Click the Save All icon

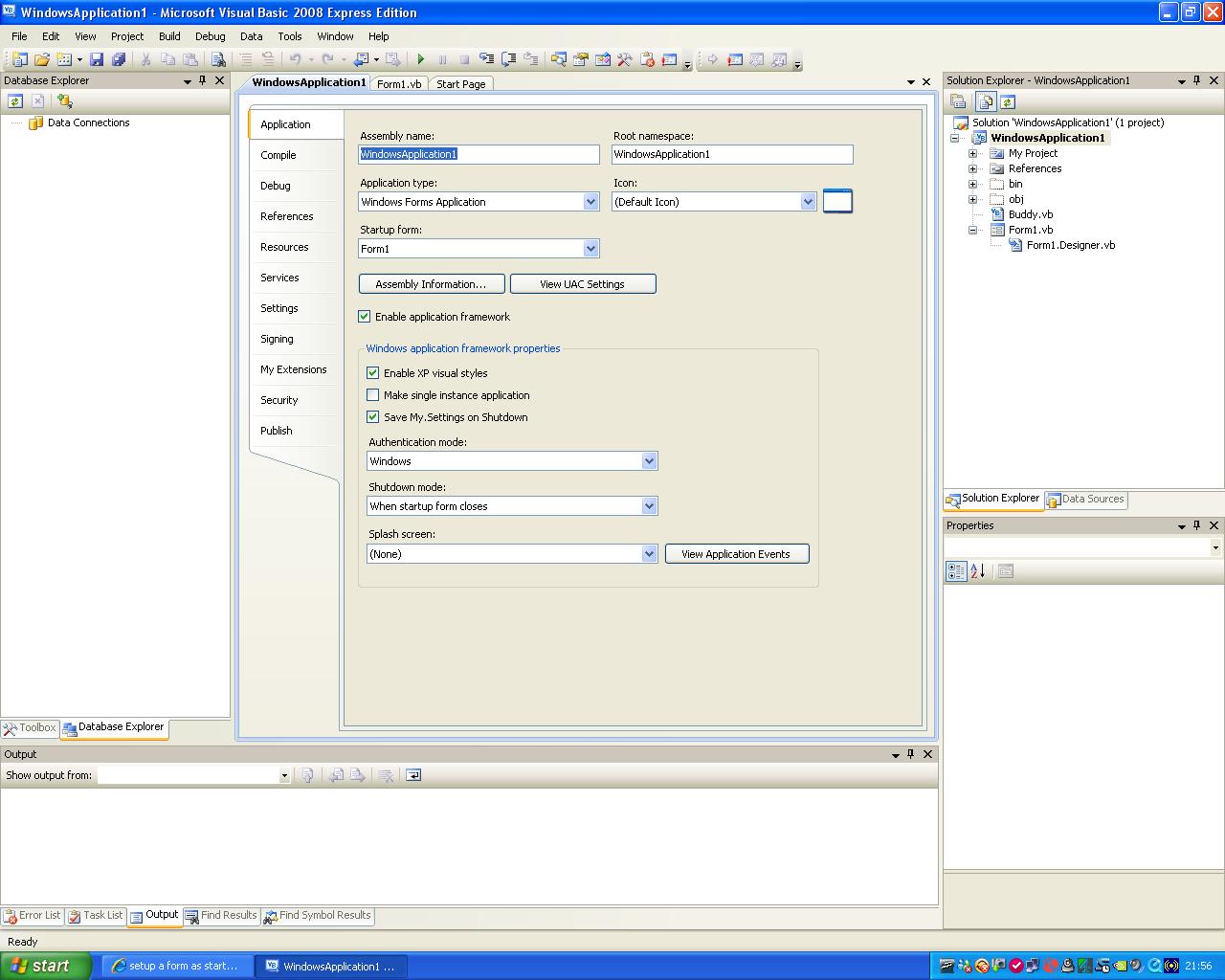coord(119,59)
